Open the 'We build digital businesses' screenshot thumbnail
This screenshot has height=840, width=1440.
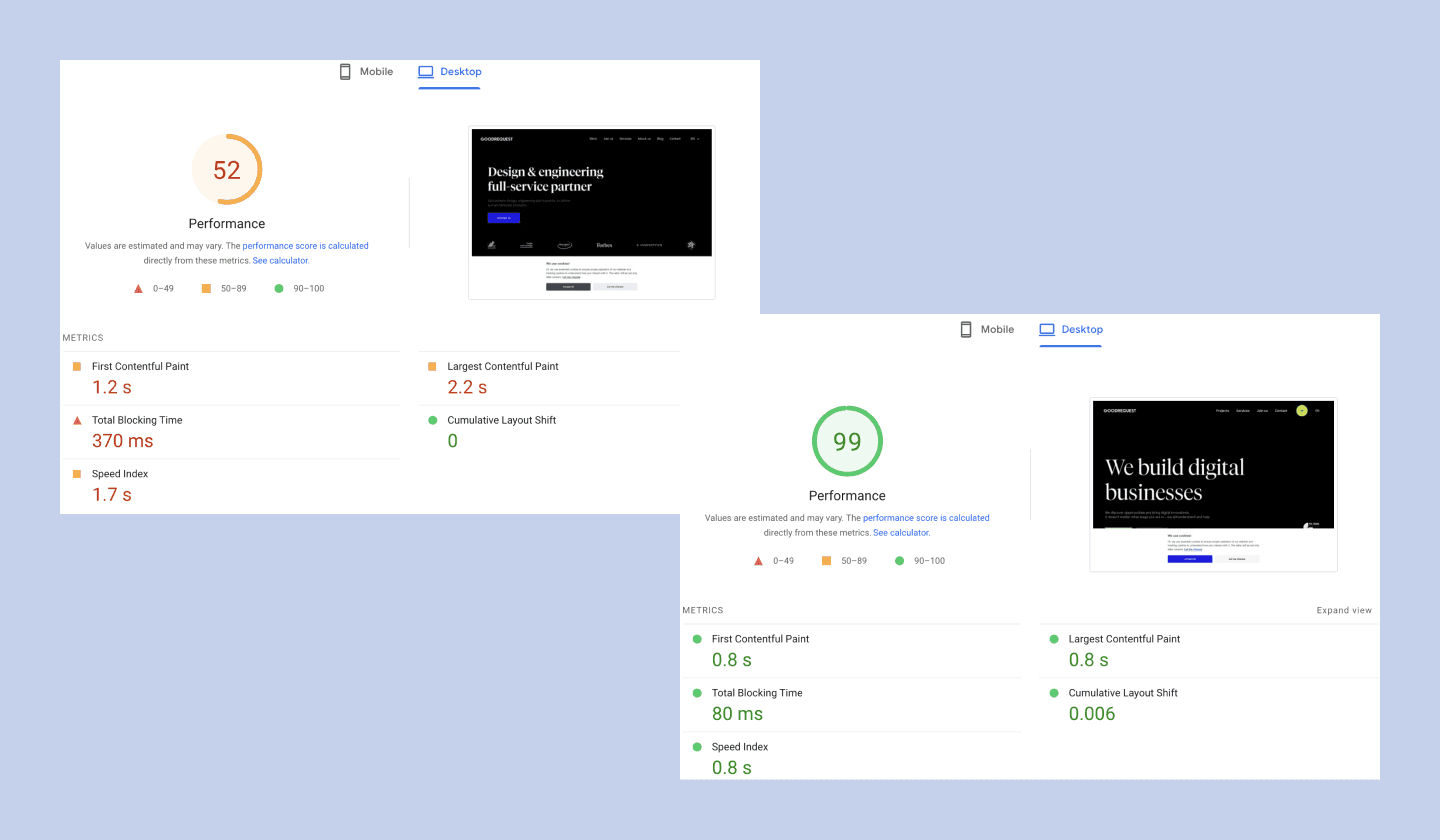tap(1213, 484)
